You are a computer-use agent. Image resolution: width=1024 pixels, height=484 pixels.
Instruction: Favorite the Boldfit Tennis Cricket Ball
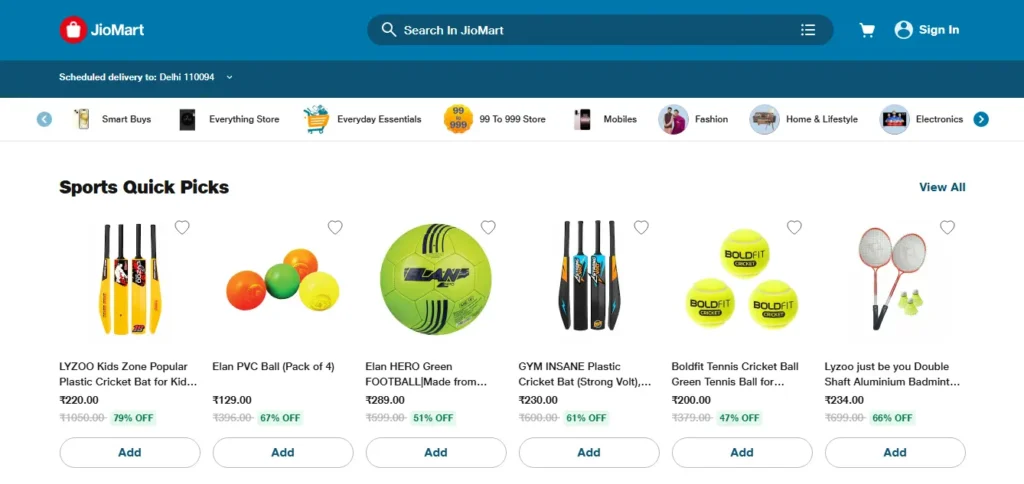pos(794,227)
